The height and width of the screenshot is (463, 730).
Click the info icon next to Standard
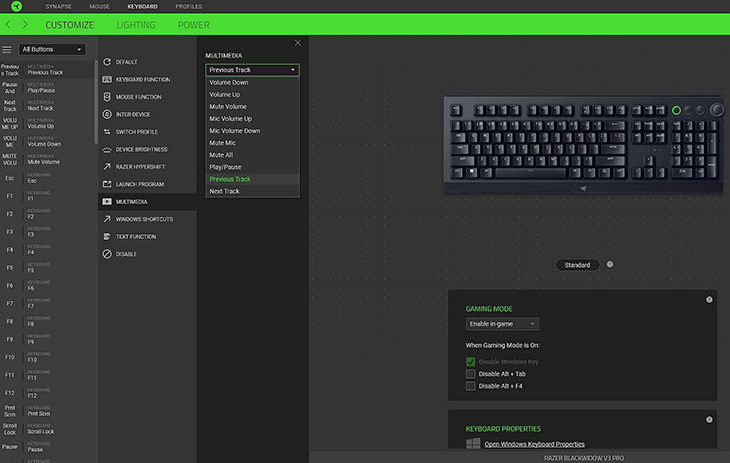tap(610, 265)
